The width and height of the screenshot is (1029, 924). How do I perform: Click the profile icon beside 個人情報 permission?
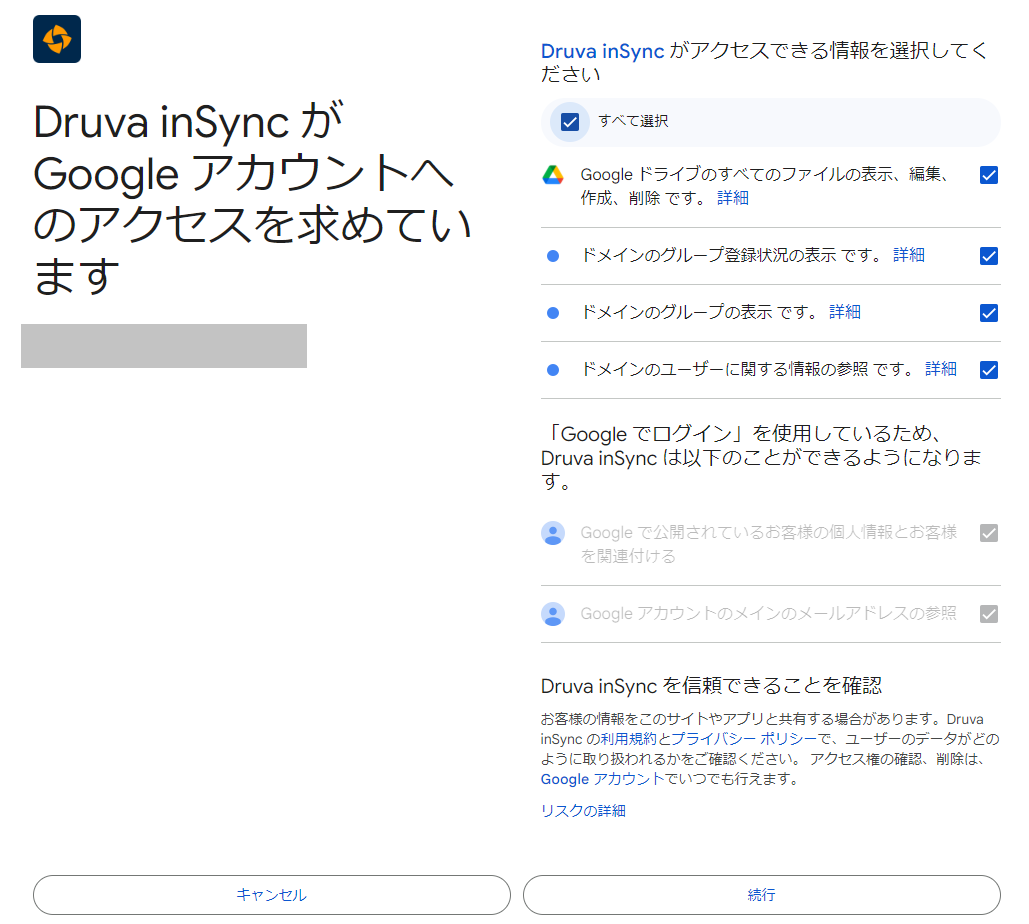pyautogui.click(x=553, y=533)
